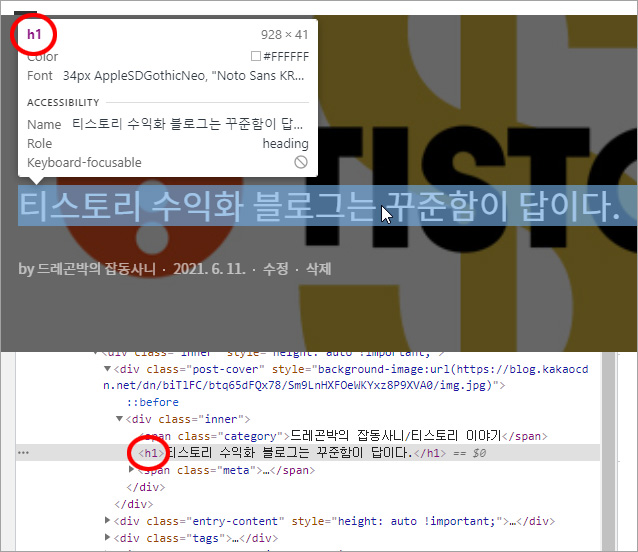This screenshot has height=552, width=638.
Task: Click the '928 × 41' dimensions in tooltip
Action: (x=284, y=35)
